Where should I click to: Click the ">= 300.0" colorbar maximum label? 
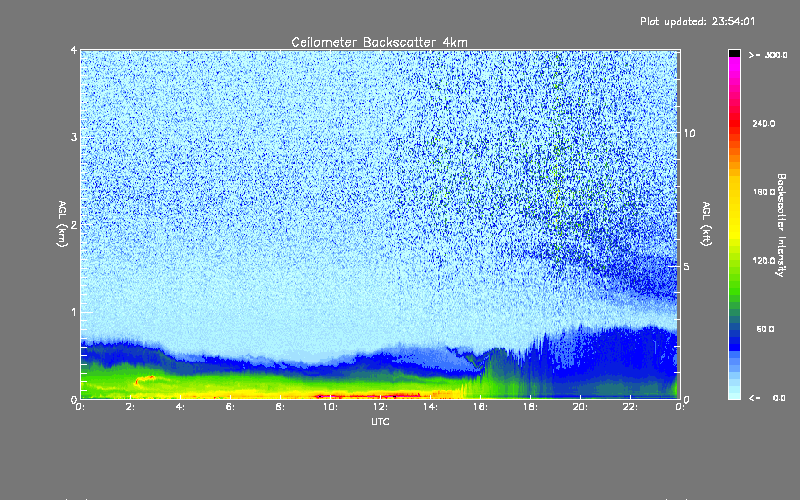click(768, 55)
